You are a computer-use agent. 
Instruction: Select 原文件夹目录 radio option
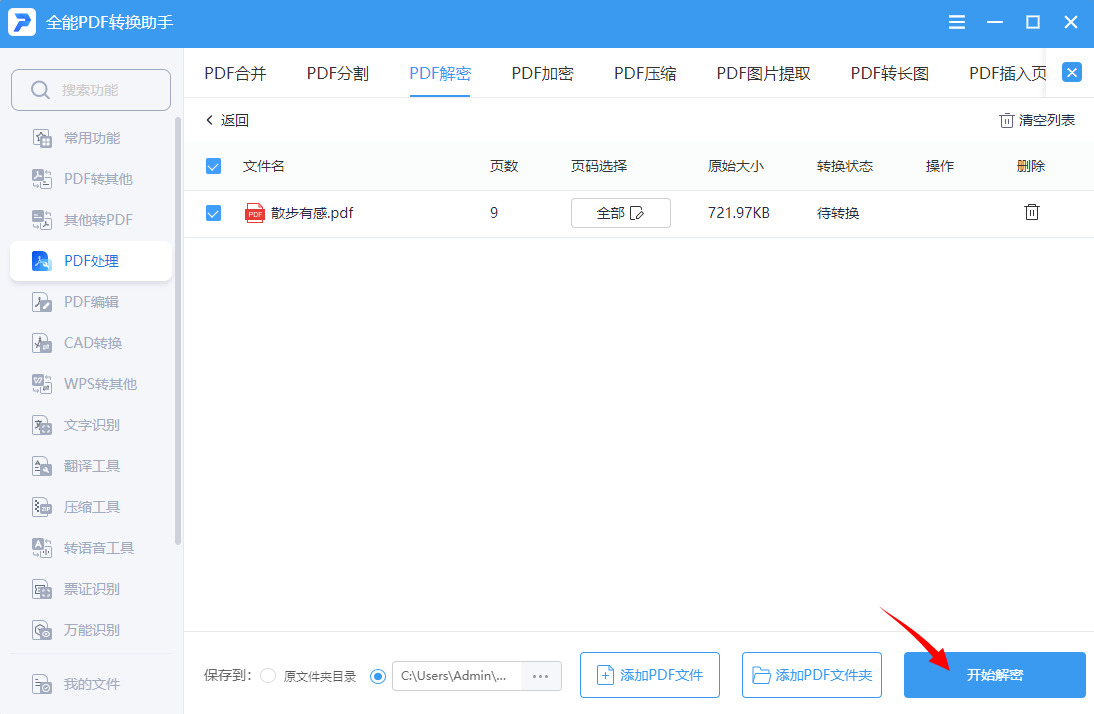[x=268, y=676]
